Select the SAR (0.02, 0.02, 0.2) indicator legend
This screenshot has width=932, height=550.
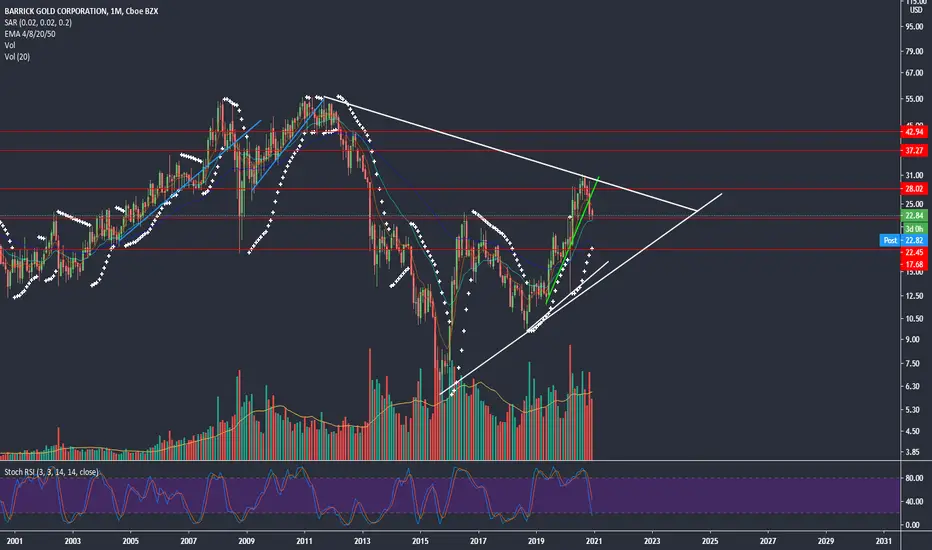38,23
